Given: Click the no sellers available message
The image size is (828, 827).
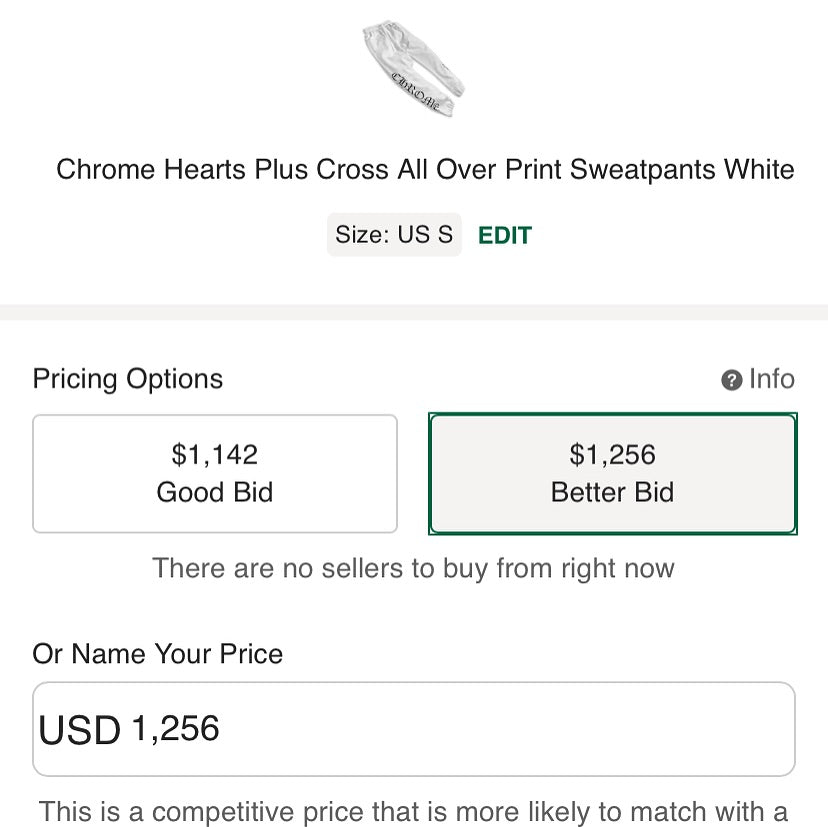Looking at the screenshot, I should click(x=413, y=569).
